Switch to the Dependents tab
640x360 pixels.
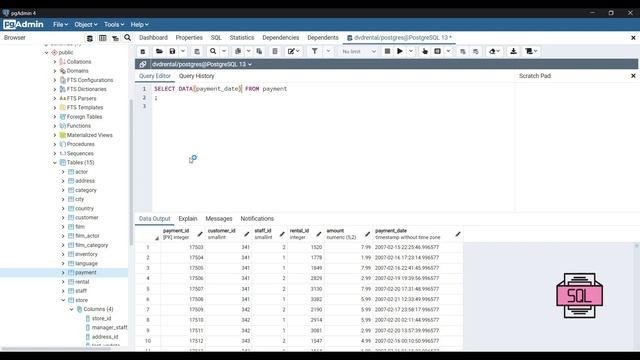(323, 38)
